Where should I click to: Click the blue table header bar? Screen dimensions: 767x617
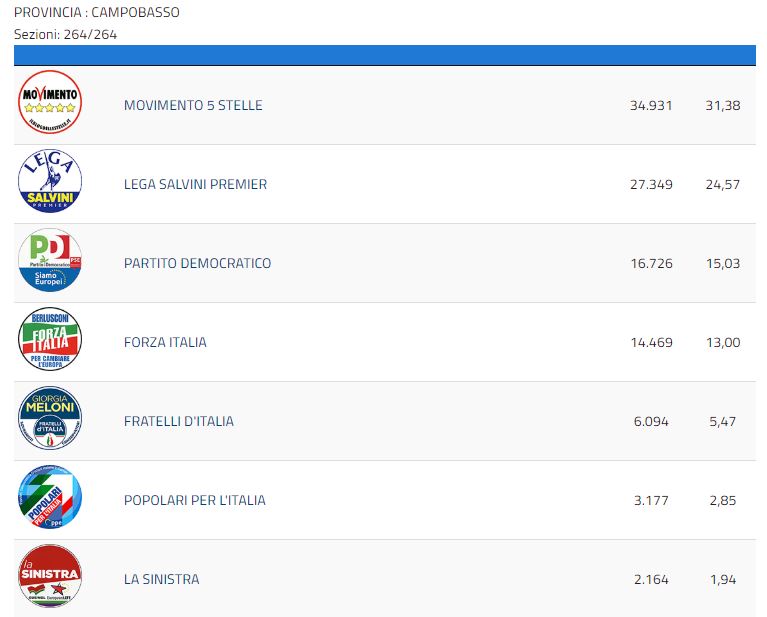[x=385, y=55]
